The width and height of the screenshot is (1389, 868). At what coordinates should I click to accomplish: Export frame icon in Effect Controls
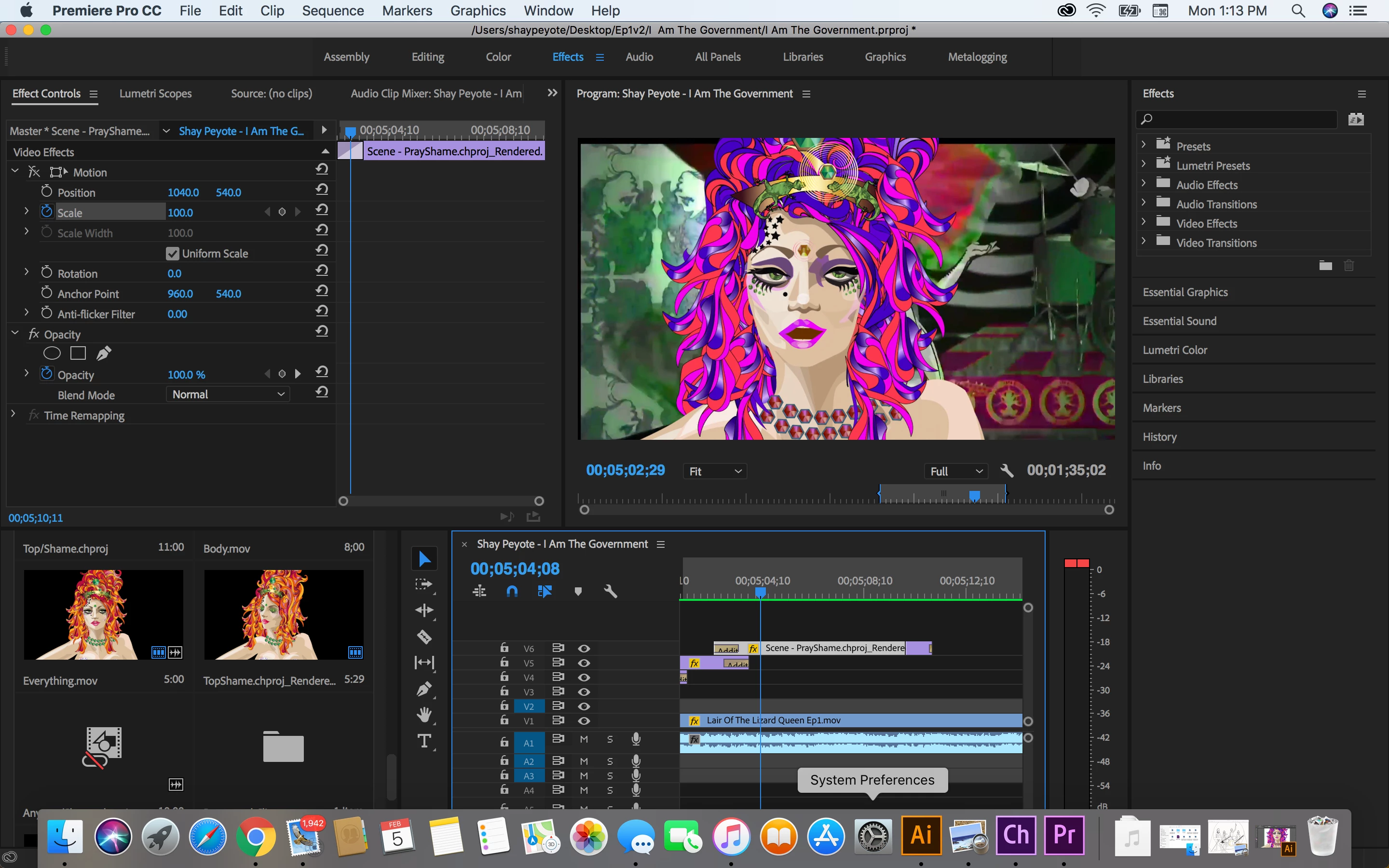tap(533, 516)
